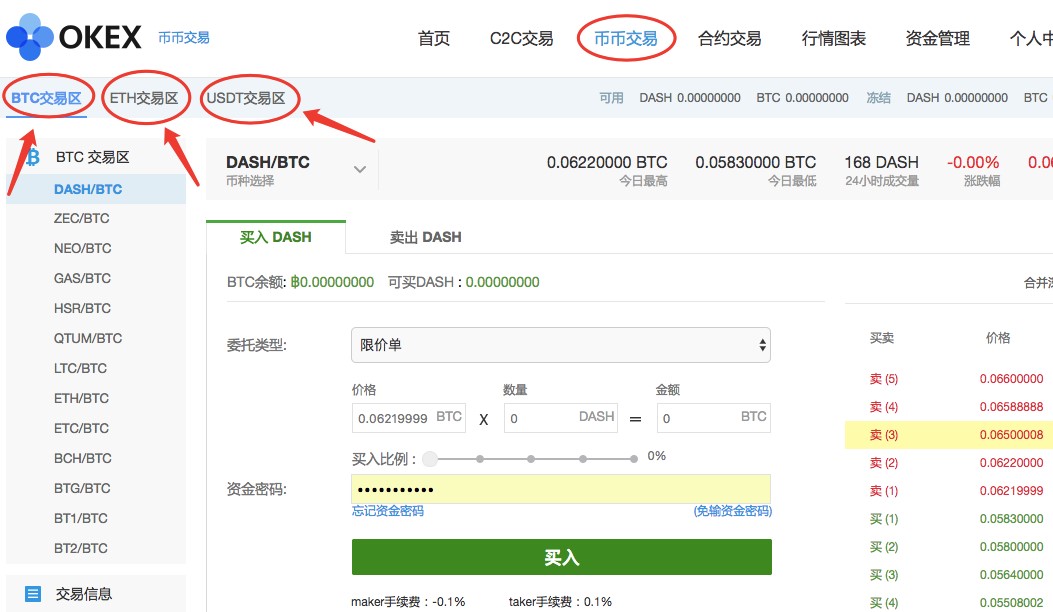
Task: Click the 金额 BTC input field
Action: point(713,418)
